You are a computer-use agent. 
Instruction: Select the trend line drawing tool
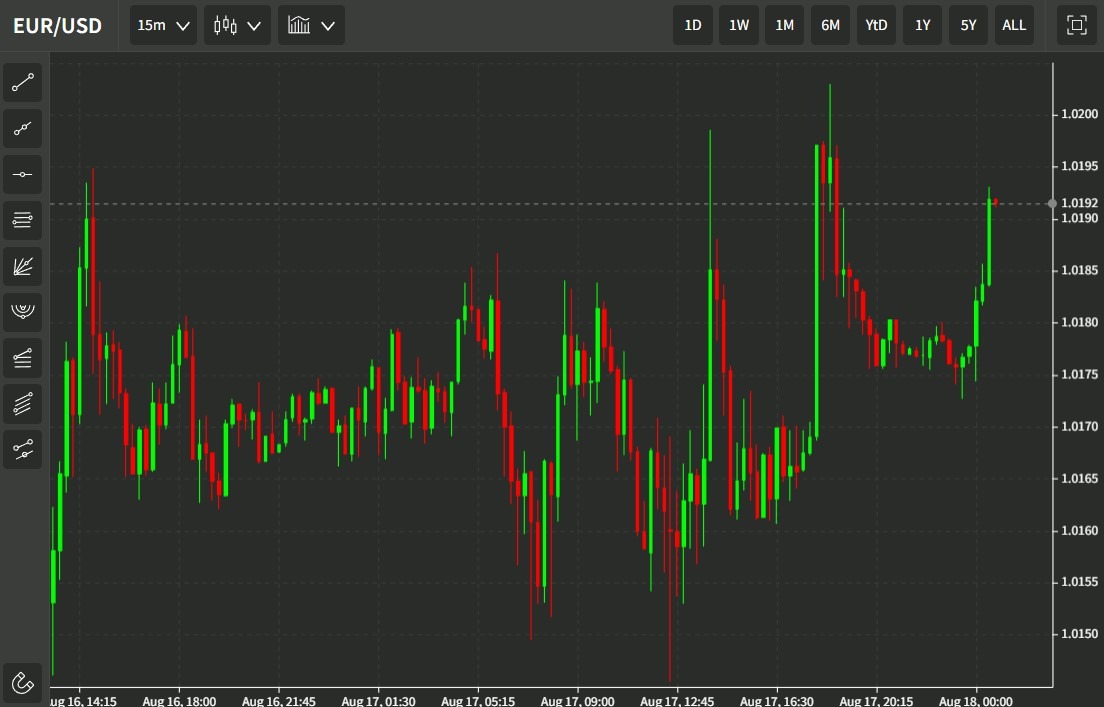coord(23,83)
